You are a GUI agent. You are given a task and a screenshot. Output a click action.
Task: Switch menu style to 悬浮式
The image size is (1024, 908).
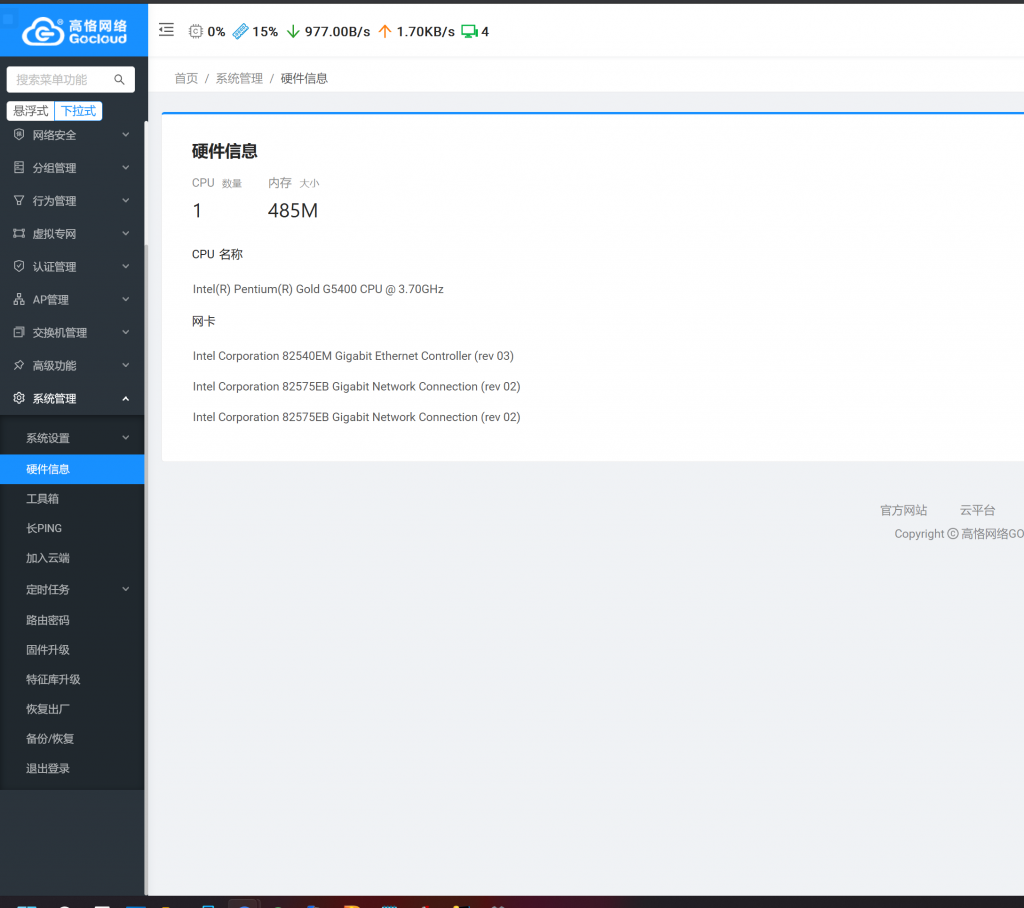tap(31, 111)
